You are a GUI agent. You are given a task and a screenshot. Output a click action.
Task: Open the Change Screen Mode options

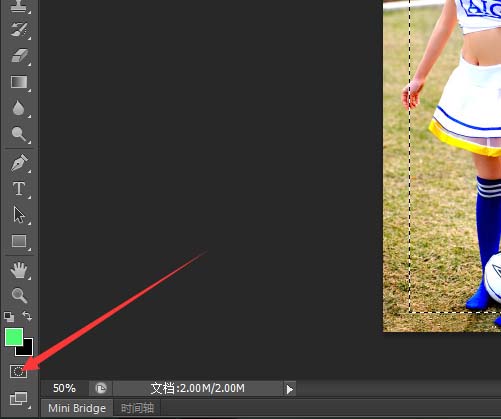click(x=19, y=399)
